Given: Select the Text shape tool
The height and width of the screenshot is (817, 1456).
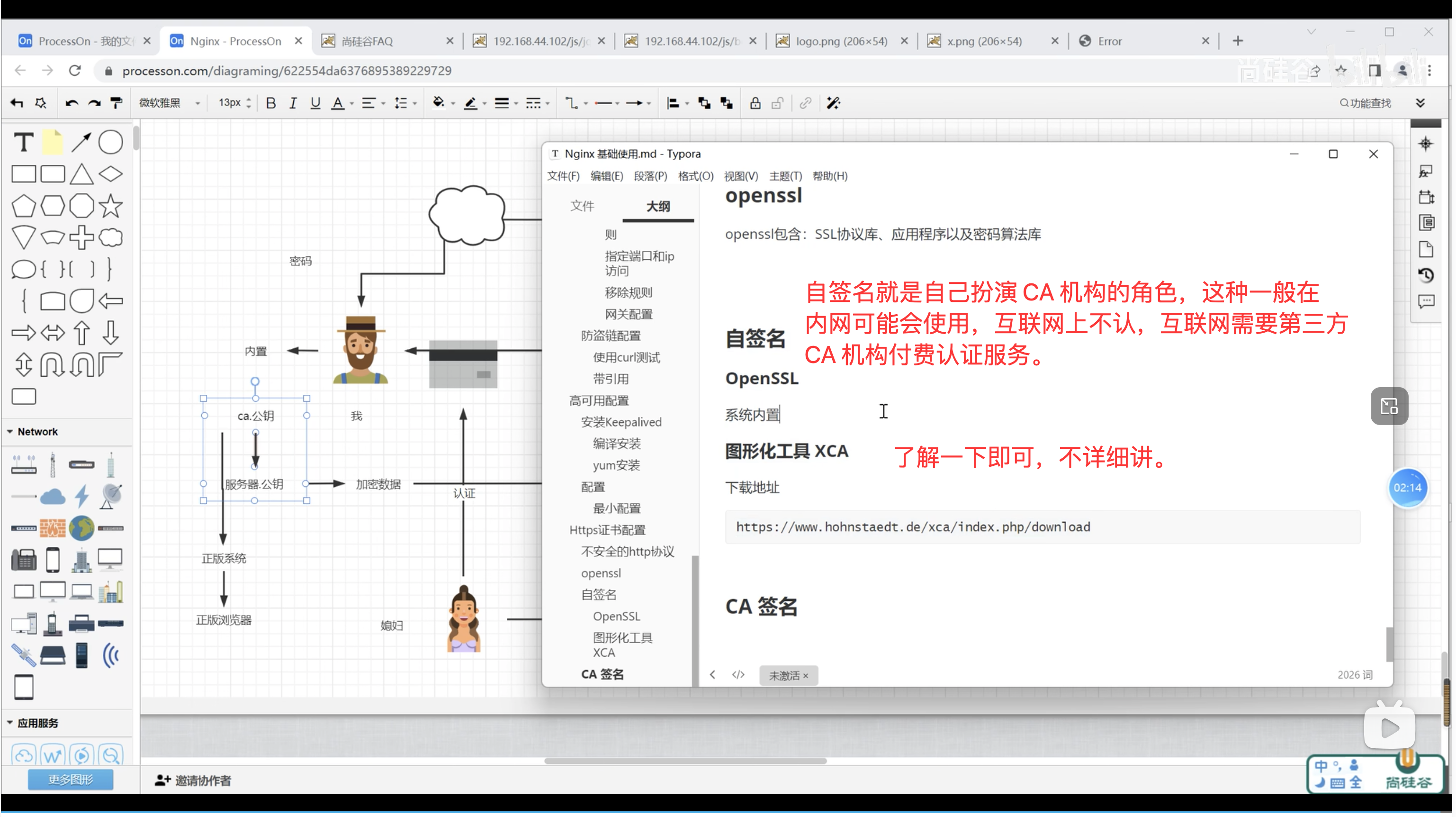Looking at the screenshot, I should tap(24, 143).
